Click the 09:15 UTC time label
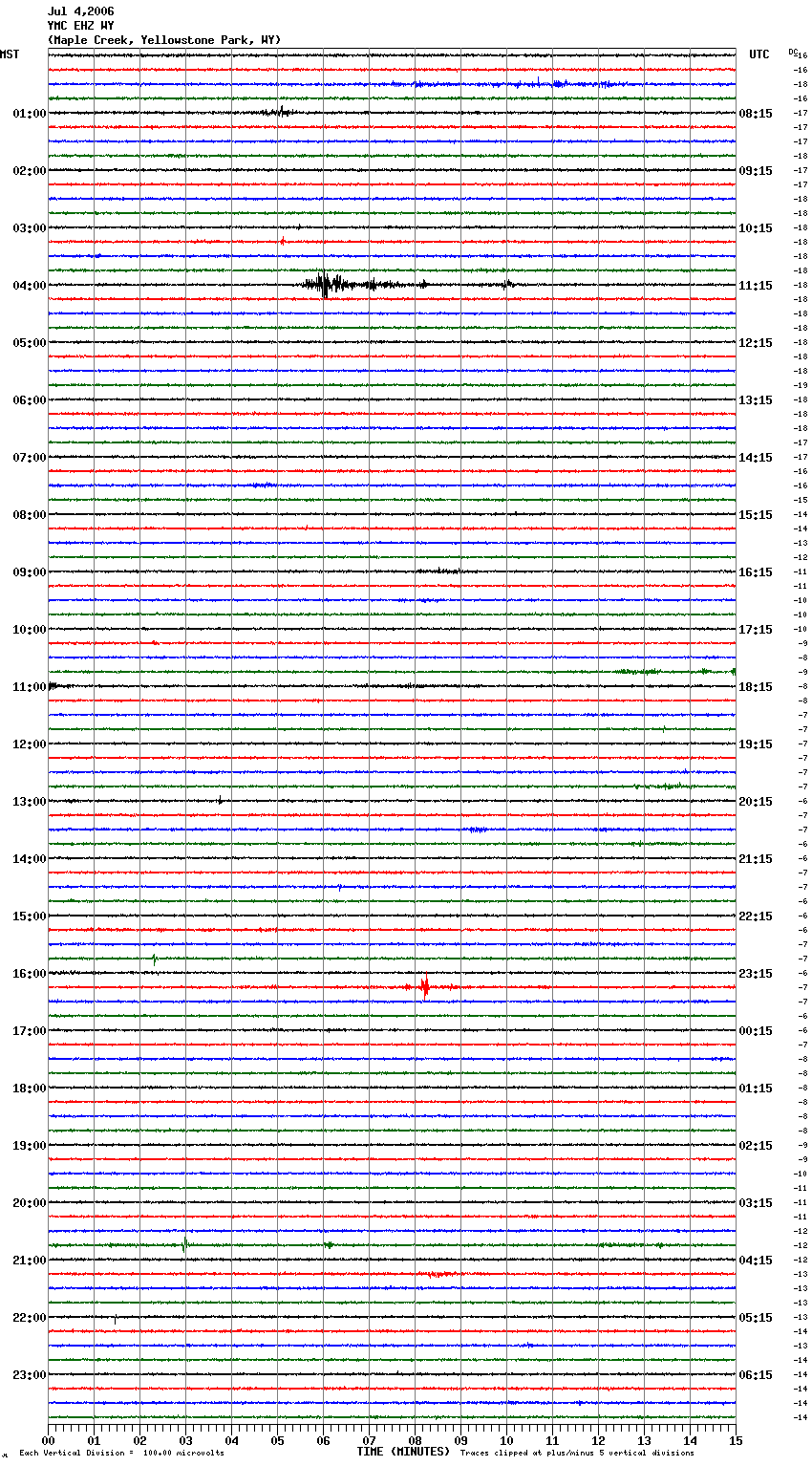The width and height of the screenshot is (812, 1466). [x=756, y=171]
